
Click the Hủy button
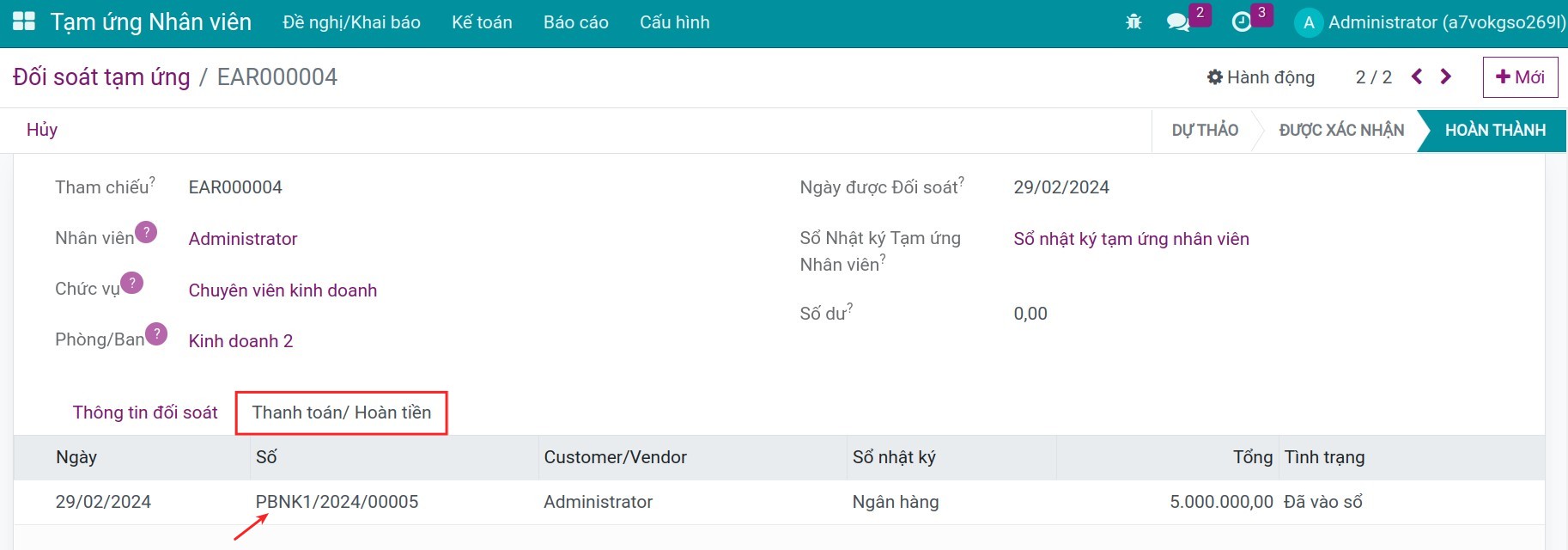(42, 130)
